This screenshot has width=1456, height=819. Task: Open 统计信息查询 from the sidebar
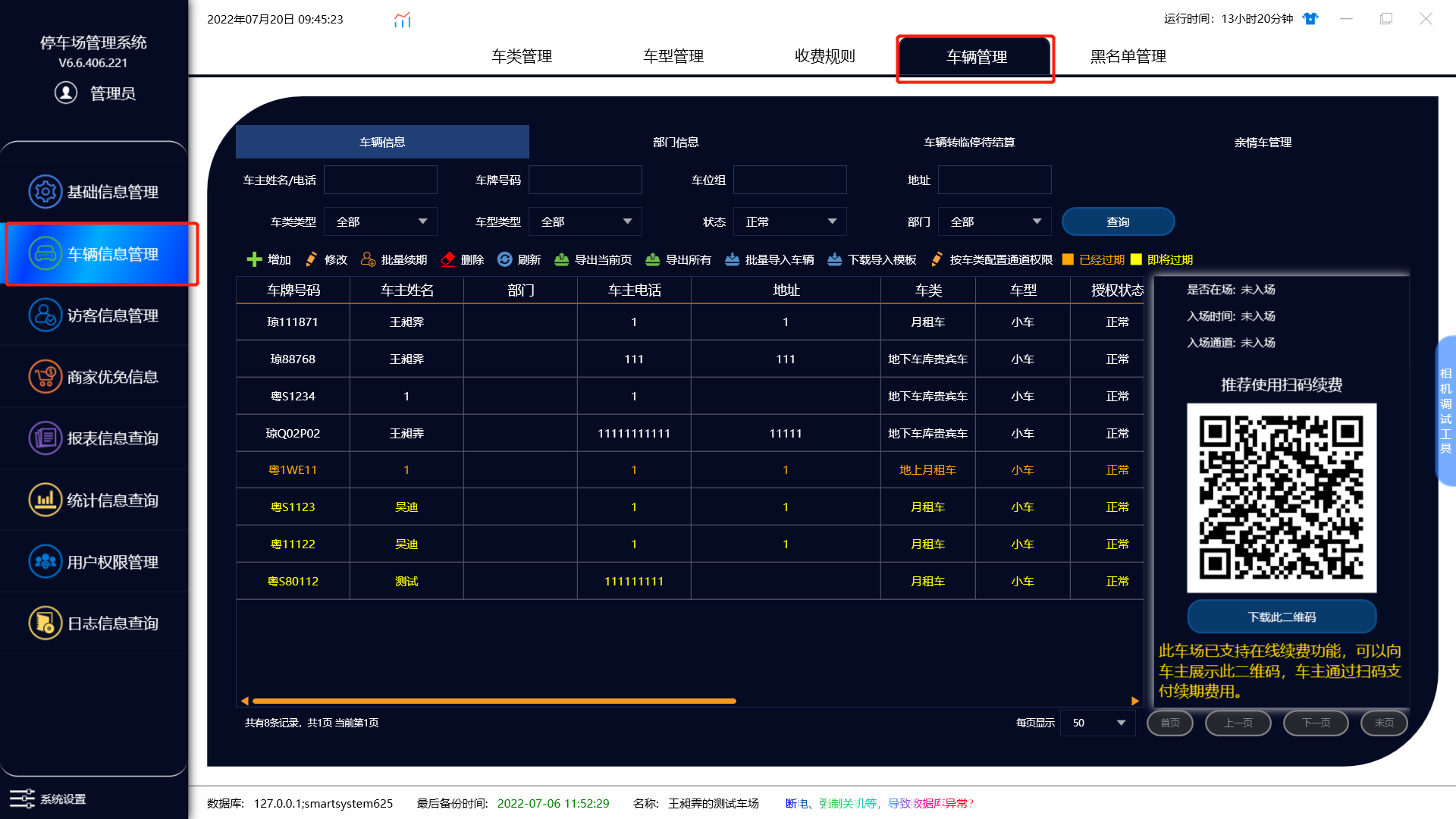(94, 500)
